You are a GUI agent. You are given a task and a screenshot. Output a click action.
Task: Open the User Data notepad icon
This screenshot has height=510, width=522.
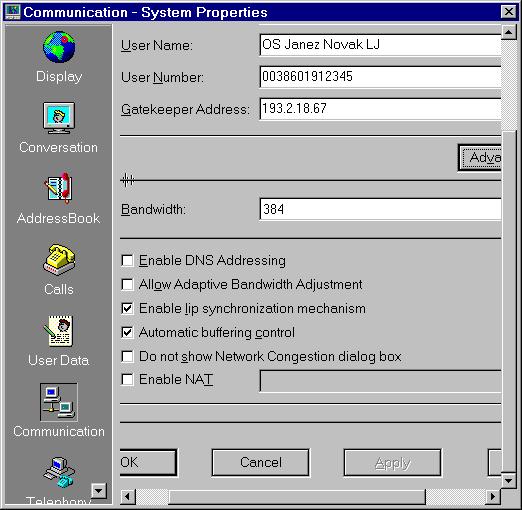59,331
